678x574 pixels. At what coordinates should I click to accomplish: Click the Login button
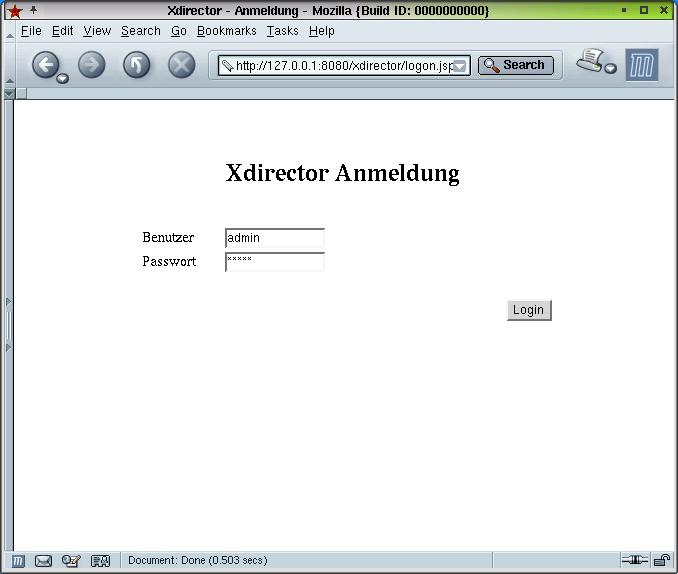point(529,310)
